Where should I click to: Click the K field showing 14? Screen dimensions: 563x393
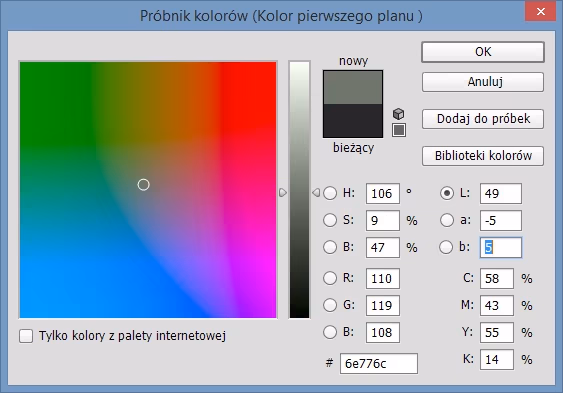pyautogui.click(x=497, y=359)
